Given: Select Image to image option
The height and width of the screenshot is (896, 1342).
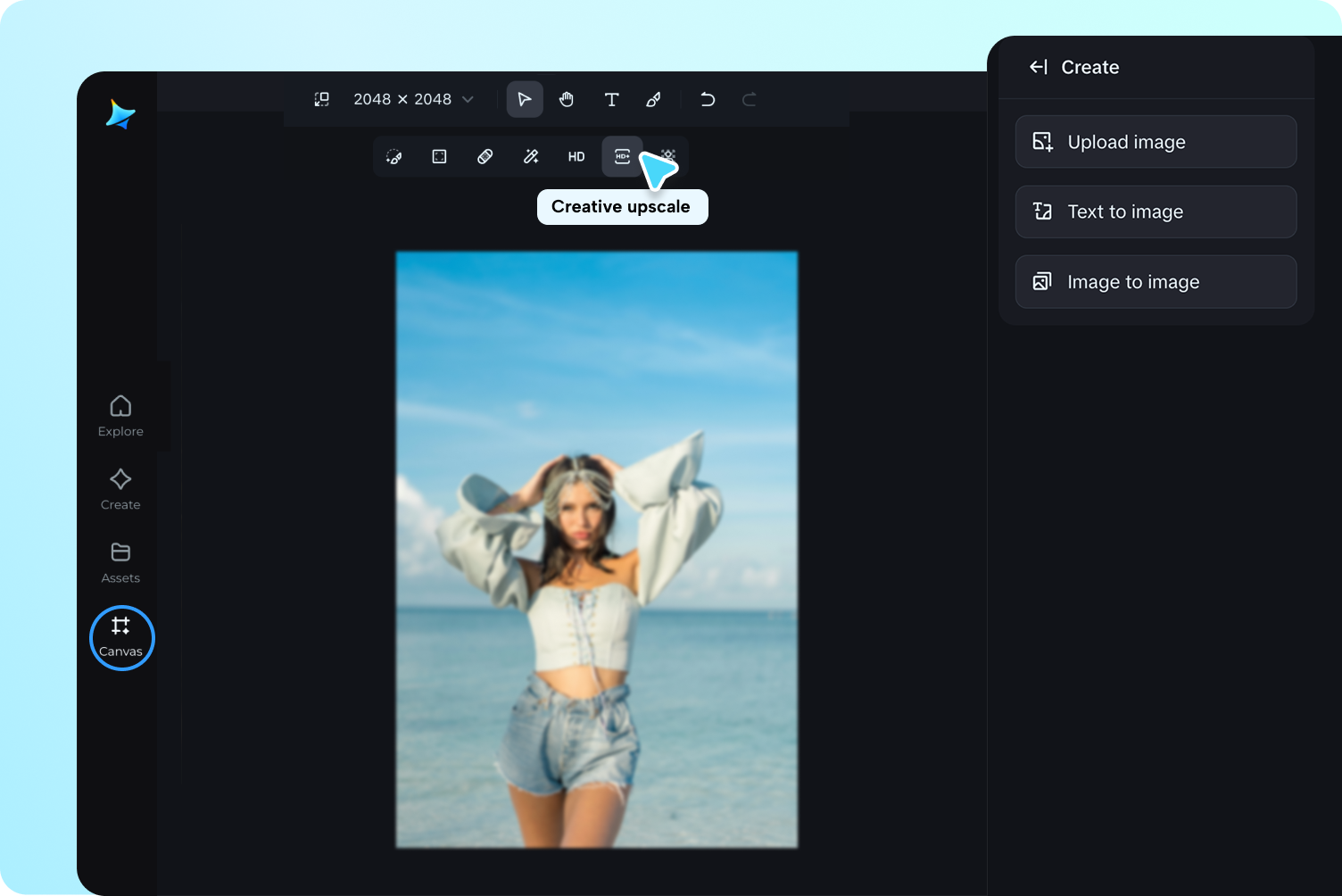Looking at the screenshot, I should [1156, 282].
